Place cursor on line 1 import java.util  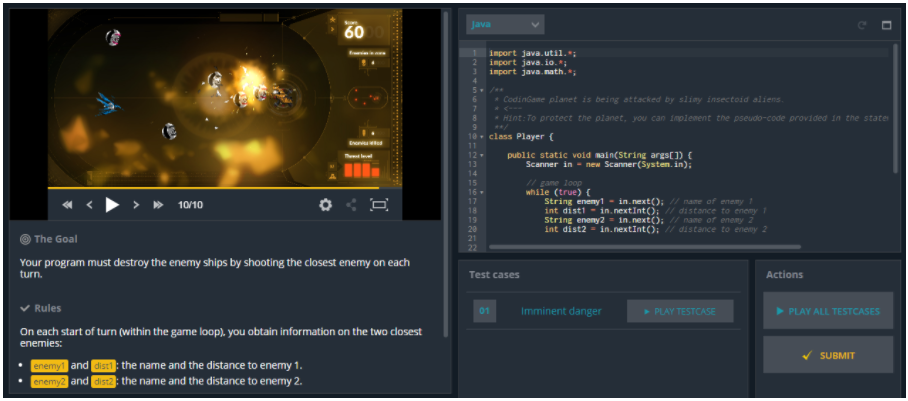533,53
